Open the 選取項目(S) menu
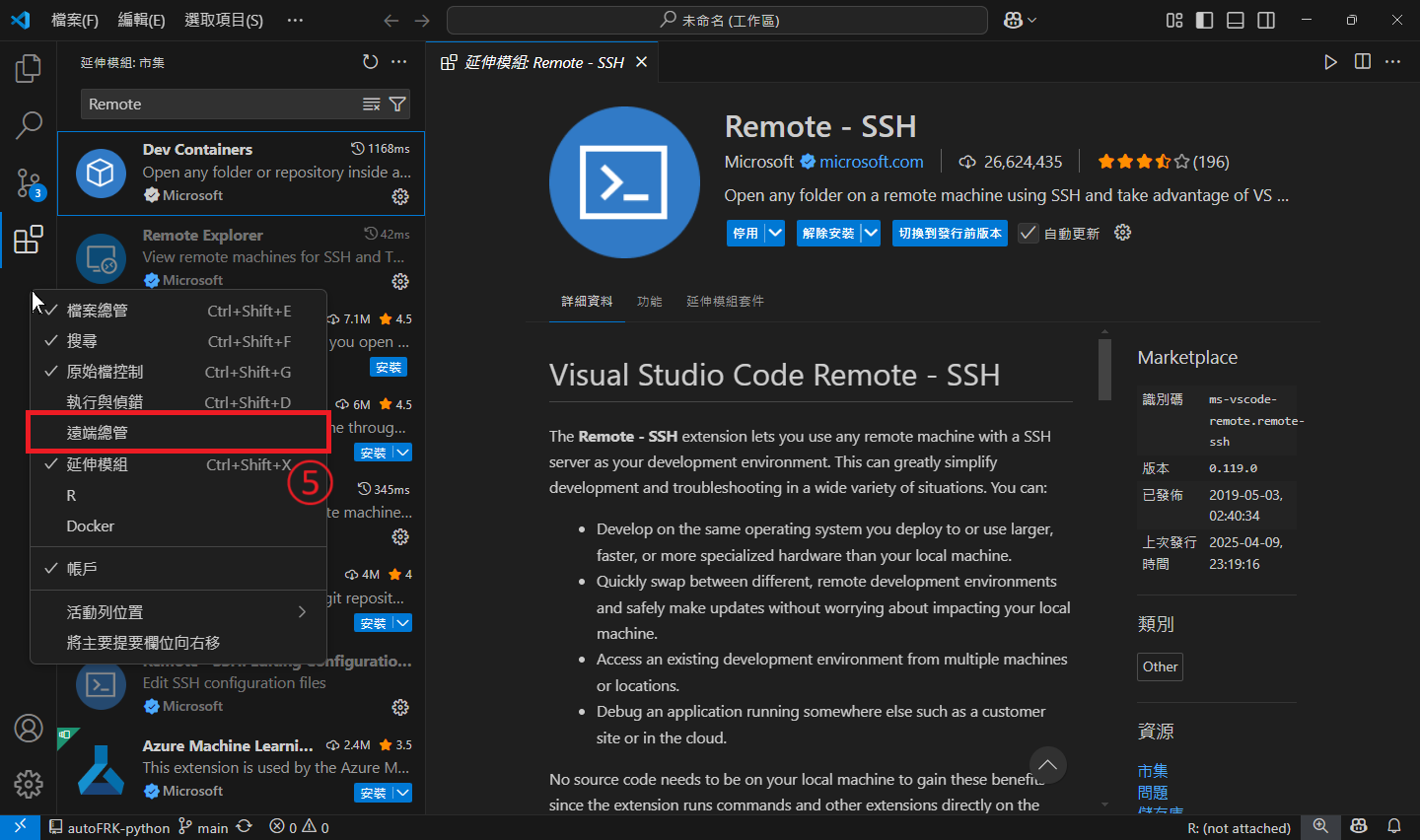 pyautogui.click(x=224, y=21)
